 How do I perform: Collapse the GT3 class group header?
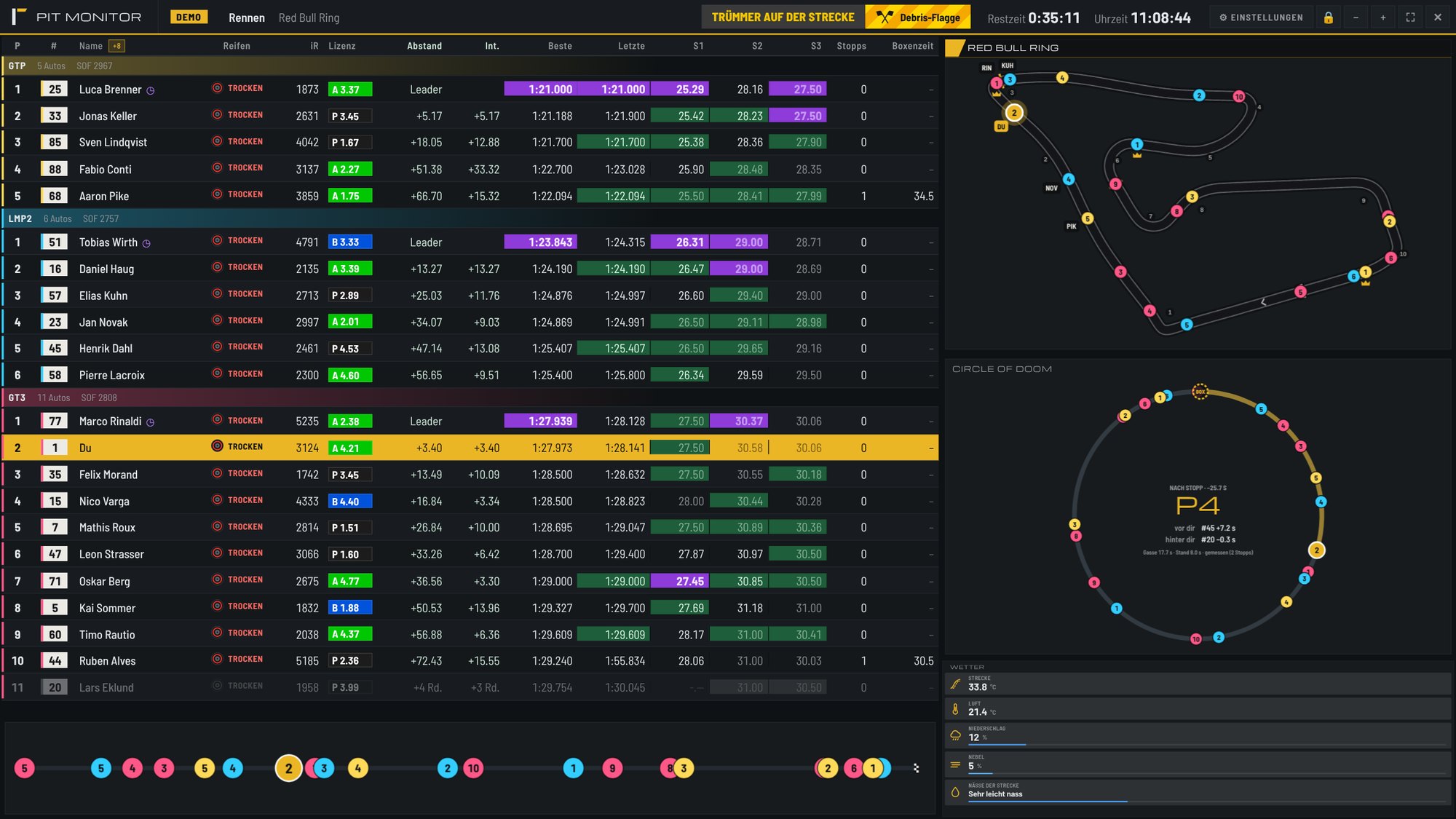click(470, 397)
